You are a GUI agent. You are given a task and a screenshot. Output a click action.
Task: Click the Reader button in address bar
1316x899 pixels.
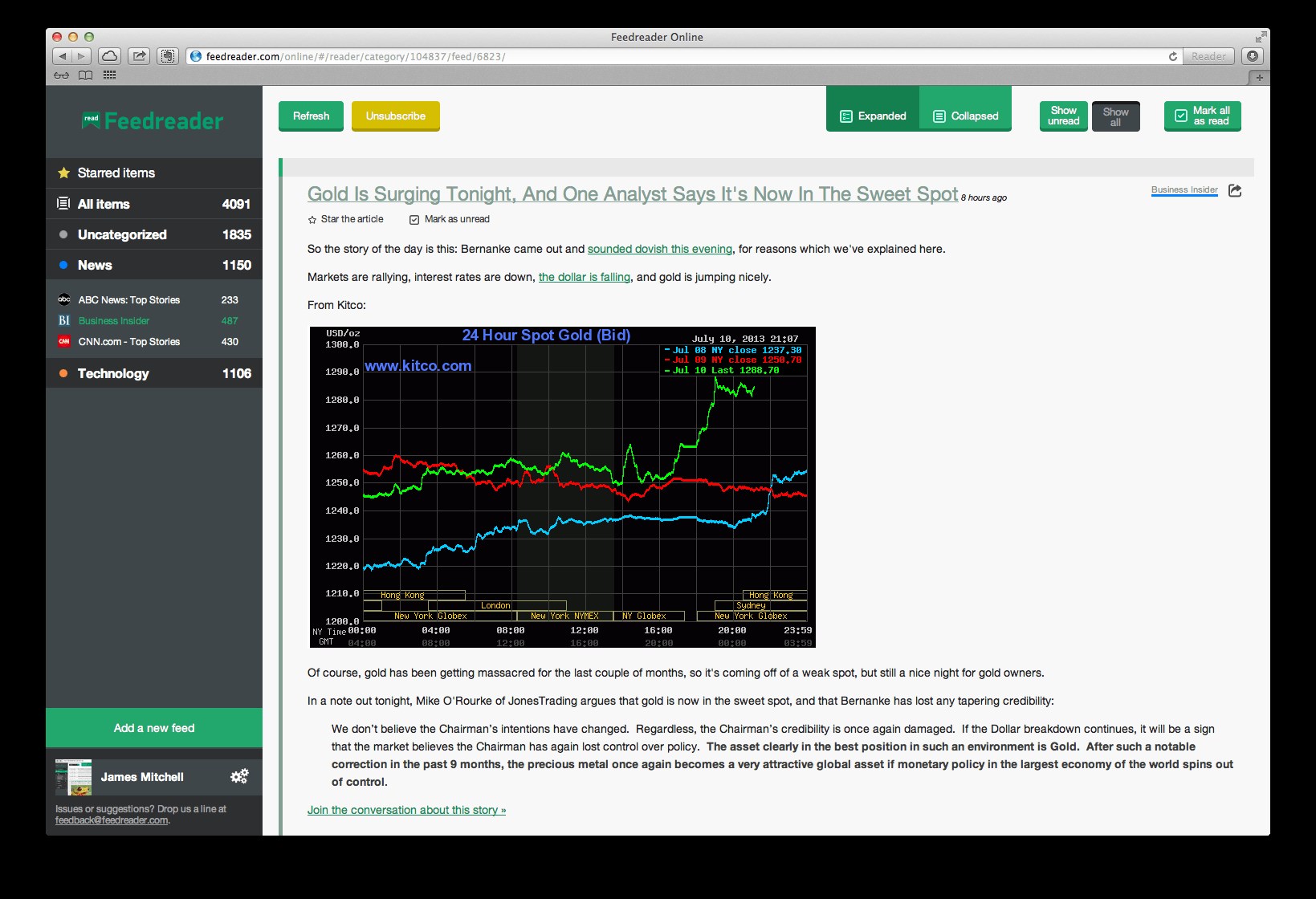point(1208,56)
